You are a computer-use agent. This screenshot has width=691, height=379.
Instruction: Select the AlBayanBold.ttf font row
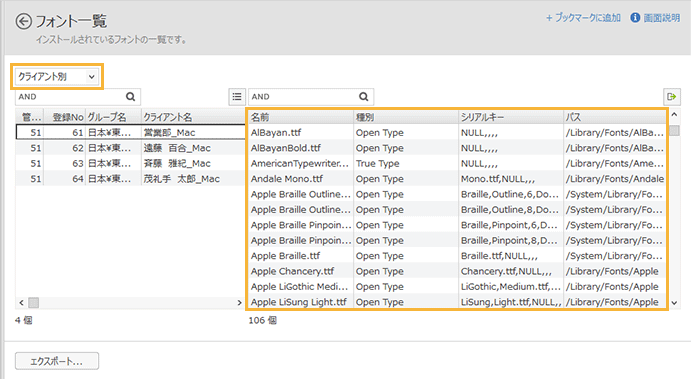(457, 148)
